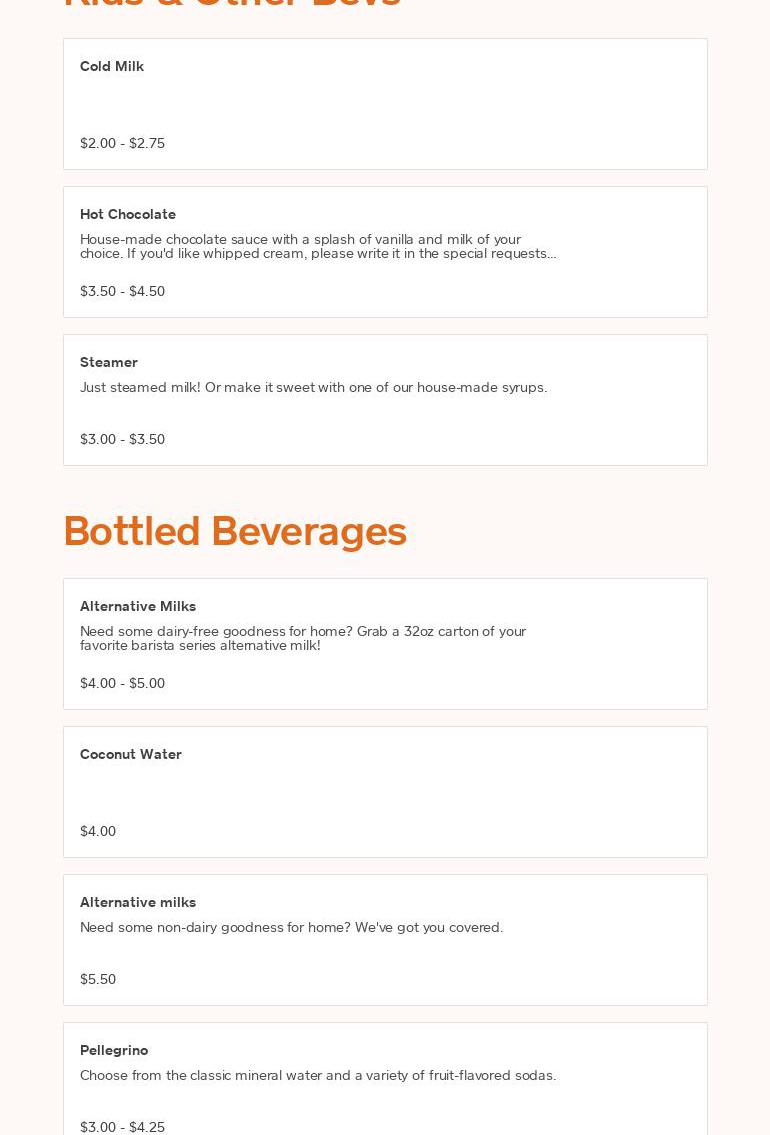This screenshot has width=770, height=1135.
Task: Click the 'Just steamed milk!' description
Action: pos(313,387)
